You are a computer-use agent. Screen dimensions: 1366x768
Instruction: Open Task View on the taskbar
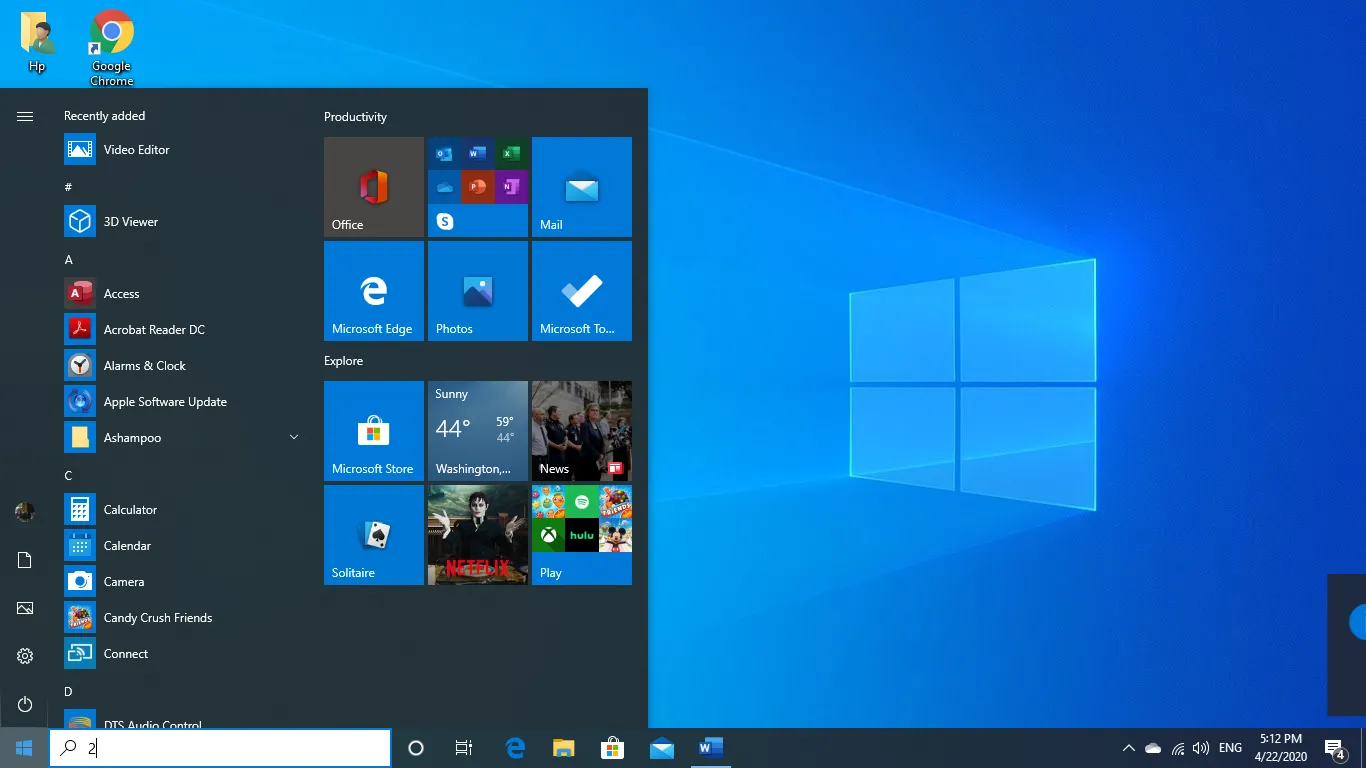[x=464, y=748]
